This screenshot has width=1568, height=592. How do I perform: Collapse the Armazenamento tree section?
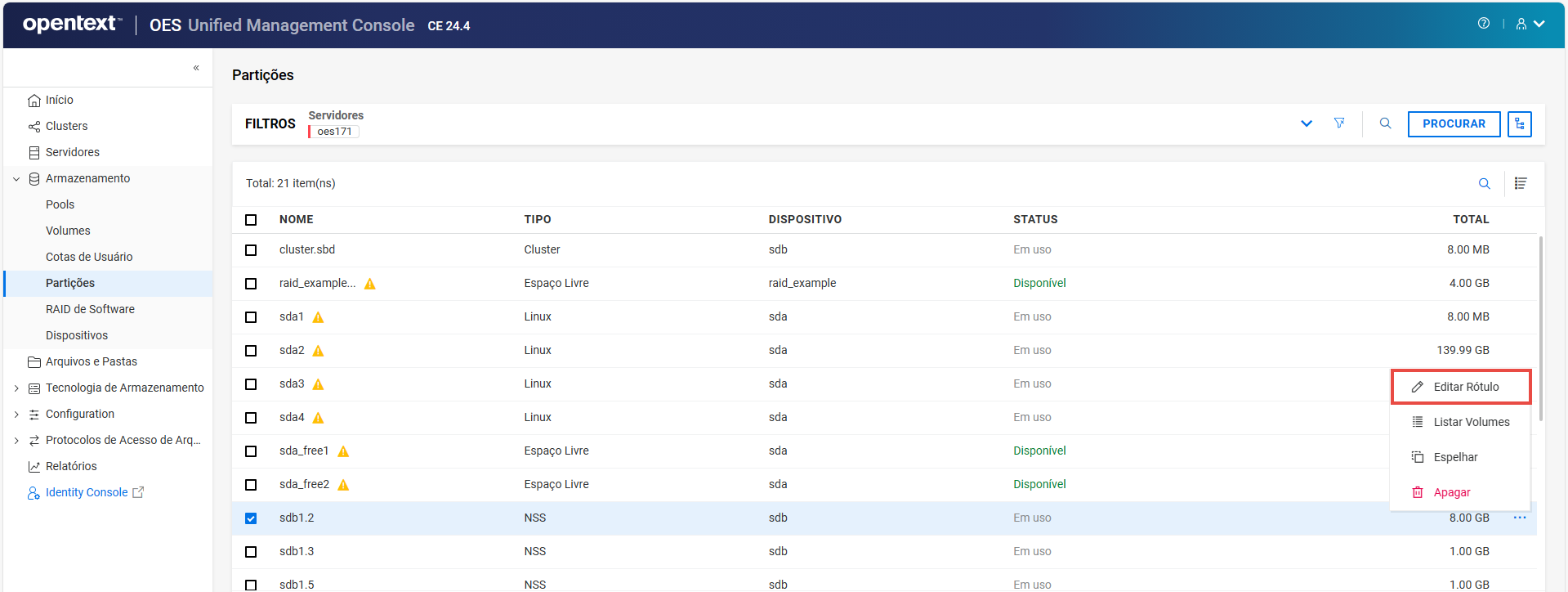16,179
